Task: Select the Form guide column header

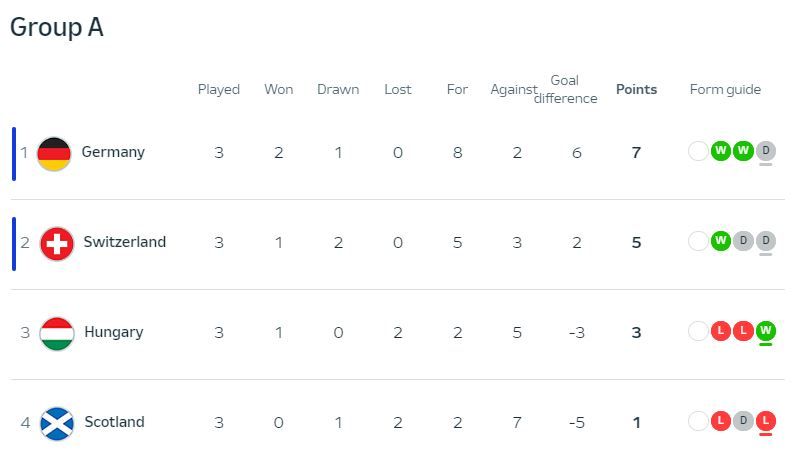Action: pos(725,89)
